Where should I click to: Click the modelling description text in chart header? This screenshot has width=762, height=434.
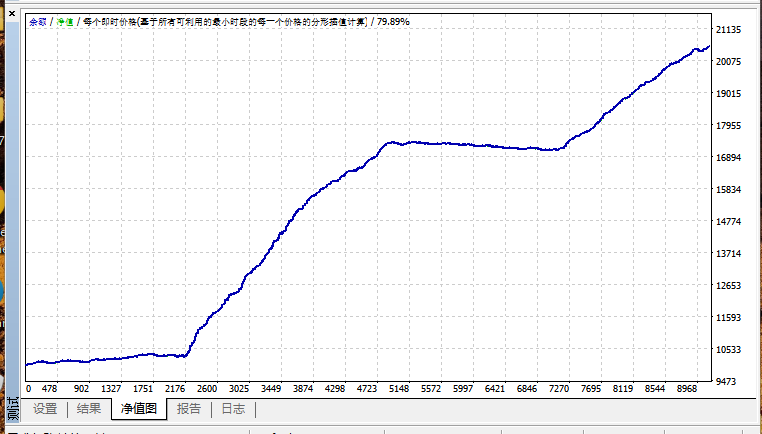point(225,22)
